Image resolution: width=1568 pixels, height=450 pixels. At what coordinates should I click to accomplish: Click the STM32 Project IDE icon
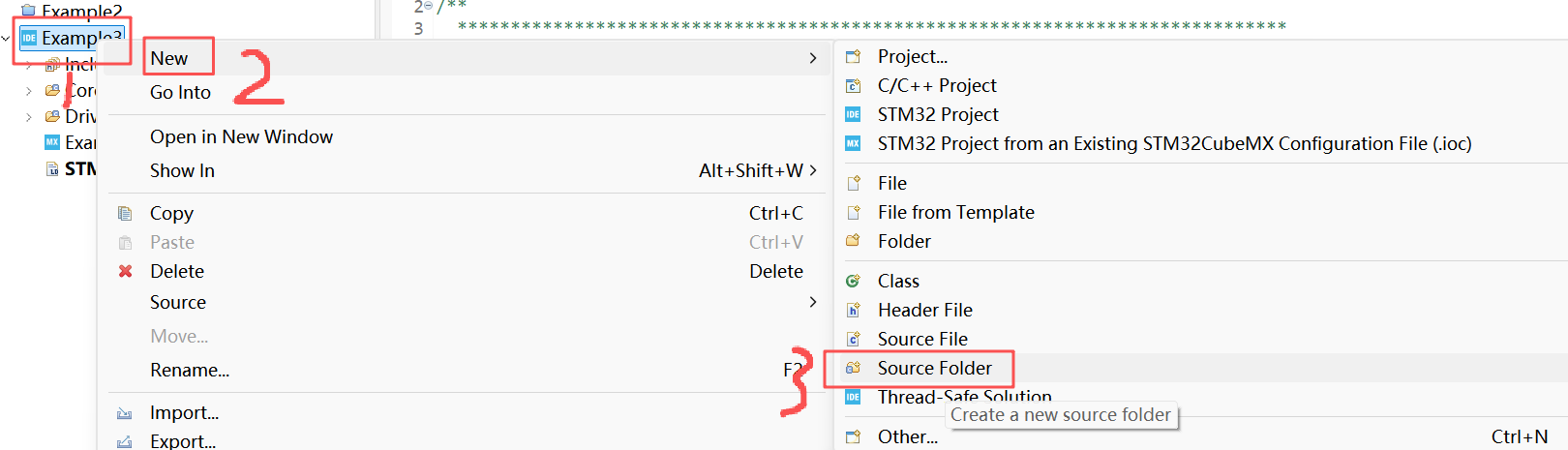click(853, 114)
